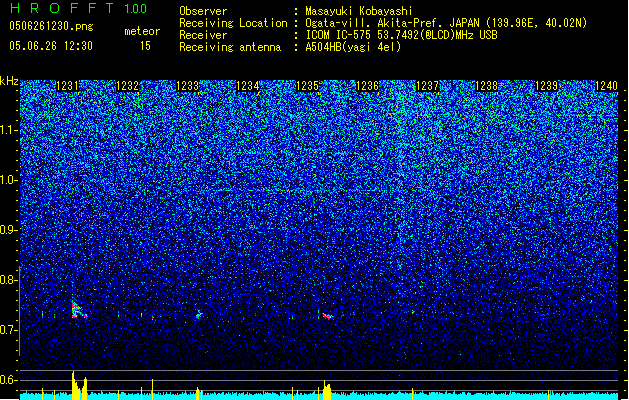Screen dimensions: 629x400
Task: Click the 0.6 kHz axis label
Action: 9,380
